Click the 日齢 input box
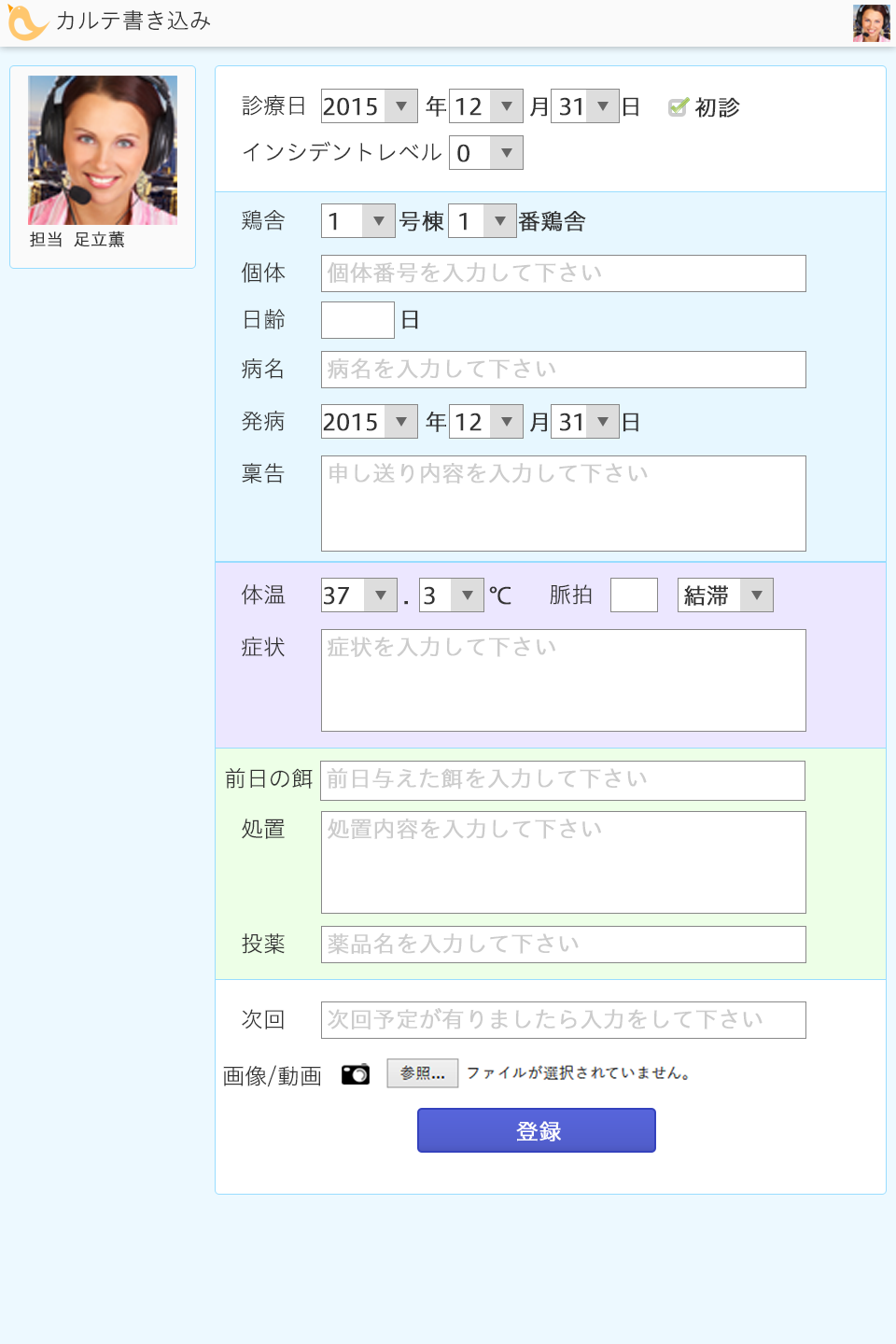Image resolution: width=896 pixels, height=1344 pixels. click(357, 320)
